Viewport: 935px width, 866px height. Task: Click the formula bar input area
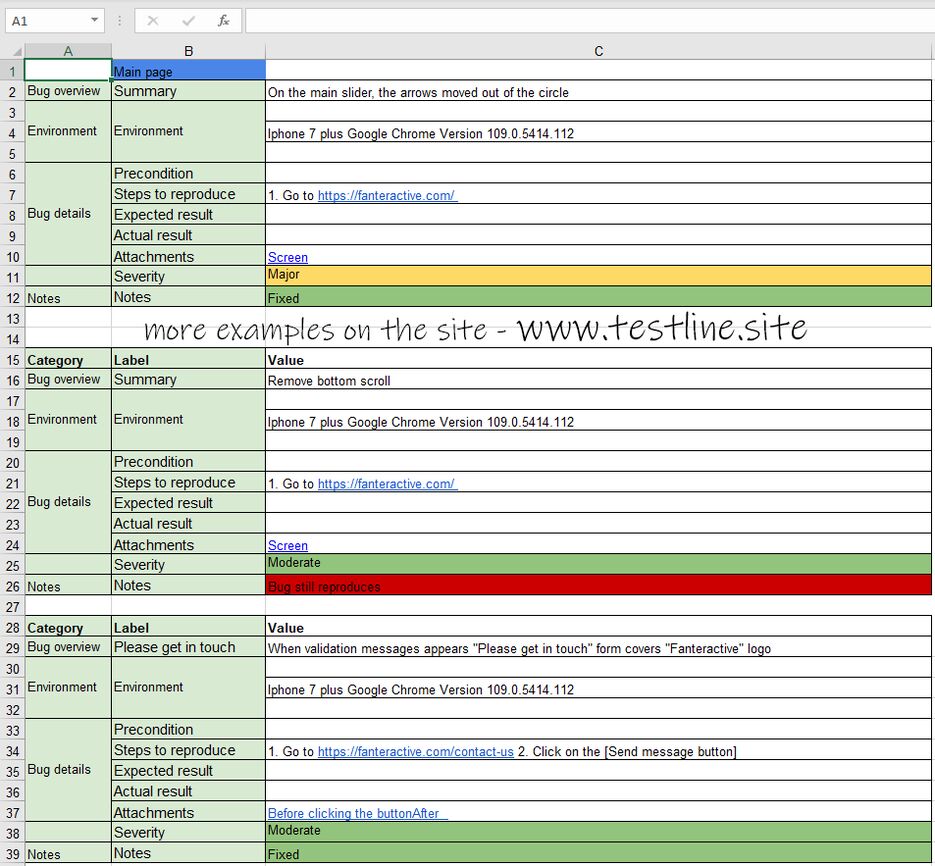point(588,21)
